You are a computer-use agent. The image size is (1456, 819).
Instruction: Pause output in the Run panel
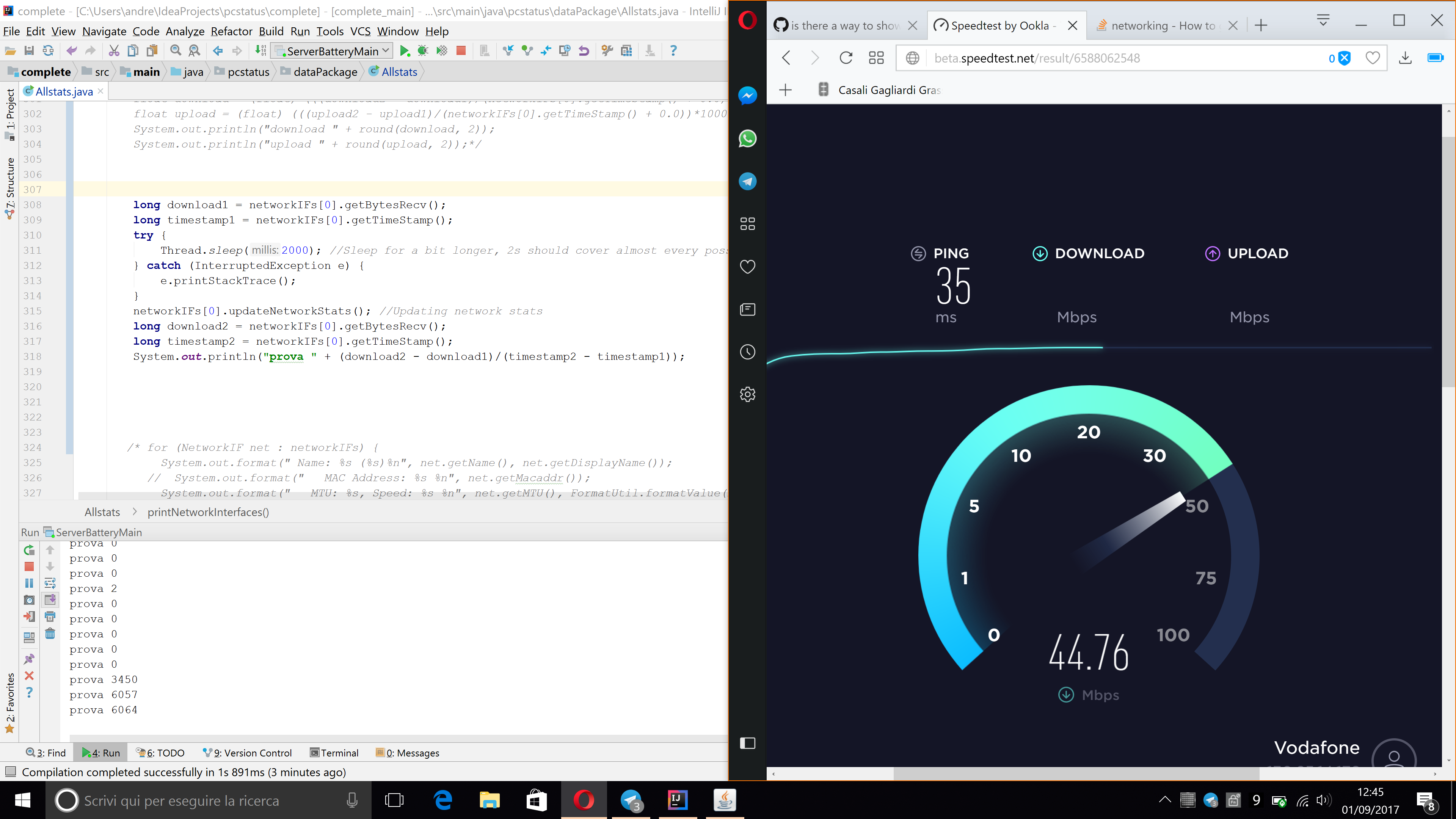[x=30, y=583]
